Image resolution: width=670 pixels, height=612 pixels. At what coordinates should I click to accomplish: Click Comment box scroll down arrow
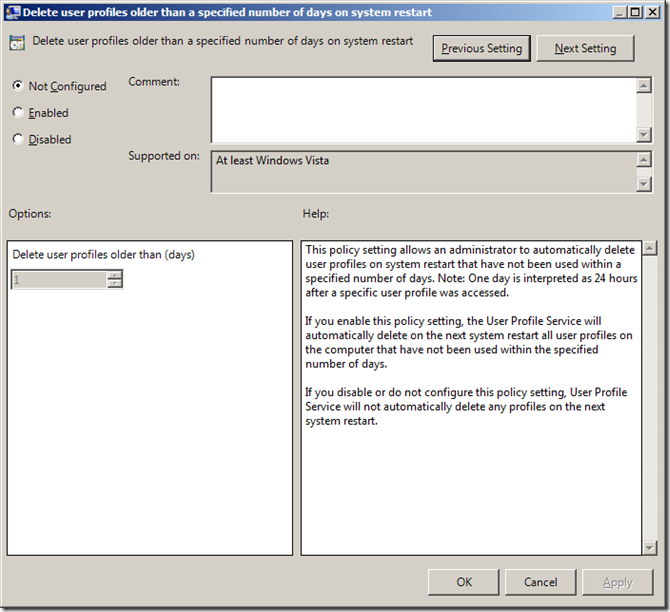644,135
